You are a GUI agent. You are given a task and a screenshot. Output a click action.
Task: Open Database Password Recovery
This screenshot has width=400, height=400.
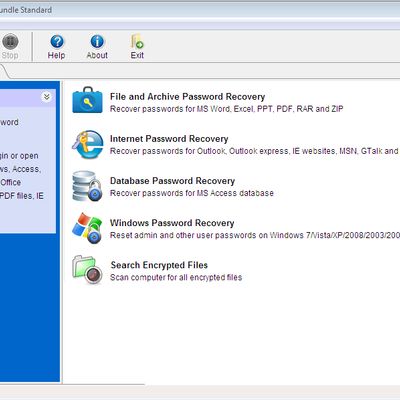[x=172, y=181]
